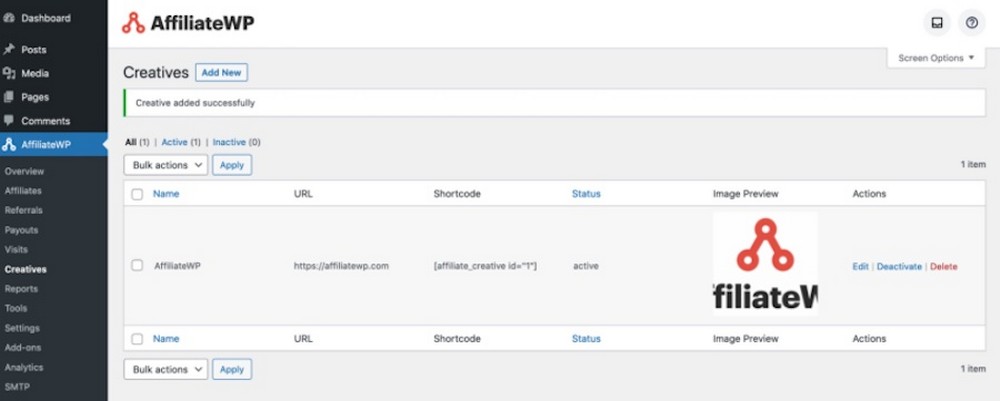
Task: Tick the select-all checkbox in table footer
Action: coord(137,339)
